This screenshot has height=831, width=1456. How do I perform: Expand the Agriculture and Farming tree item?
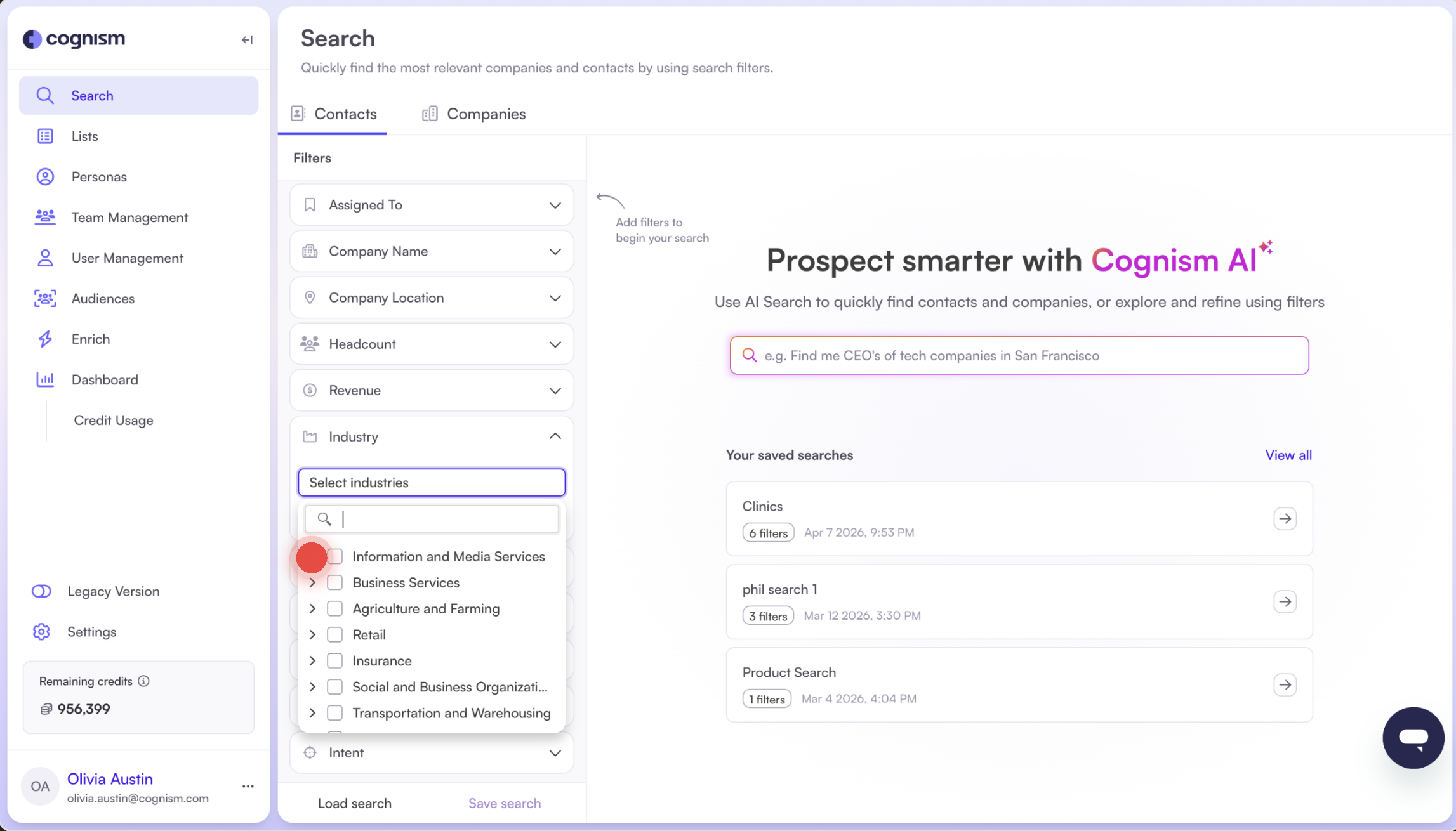coord(312,609)
